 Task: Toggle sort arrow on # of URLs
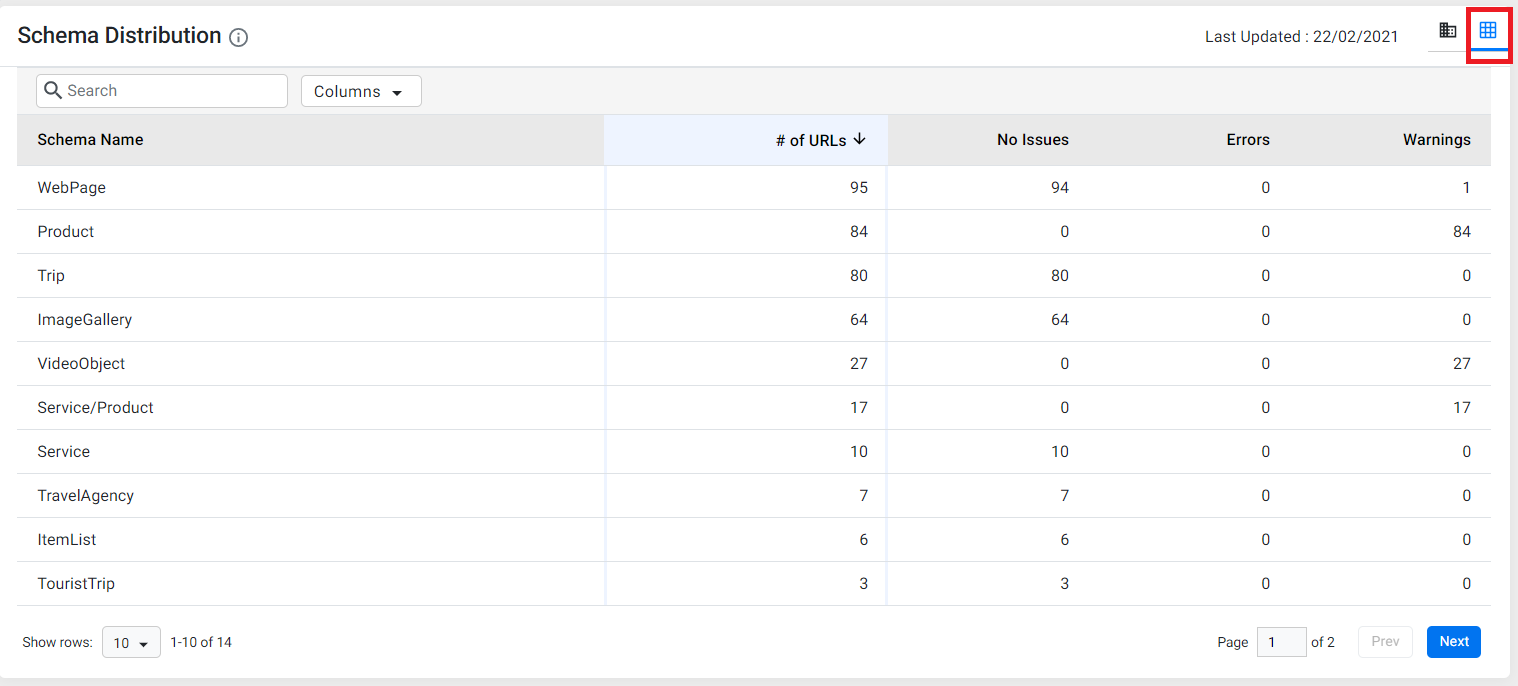point(859,139)
